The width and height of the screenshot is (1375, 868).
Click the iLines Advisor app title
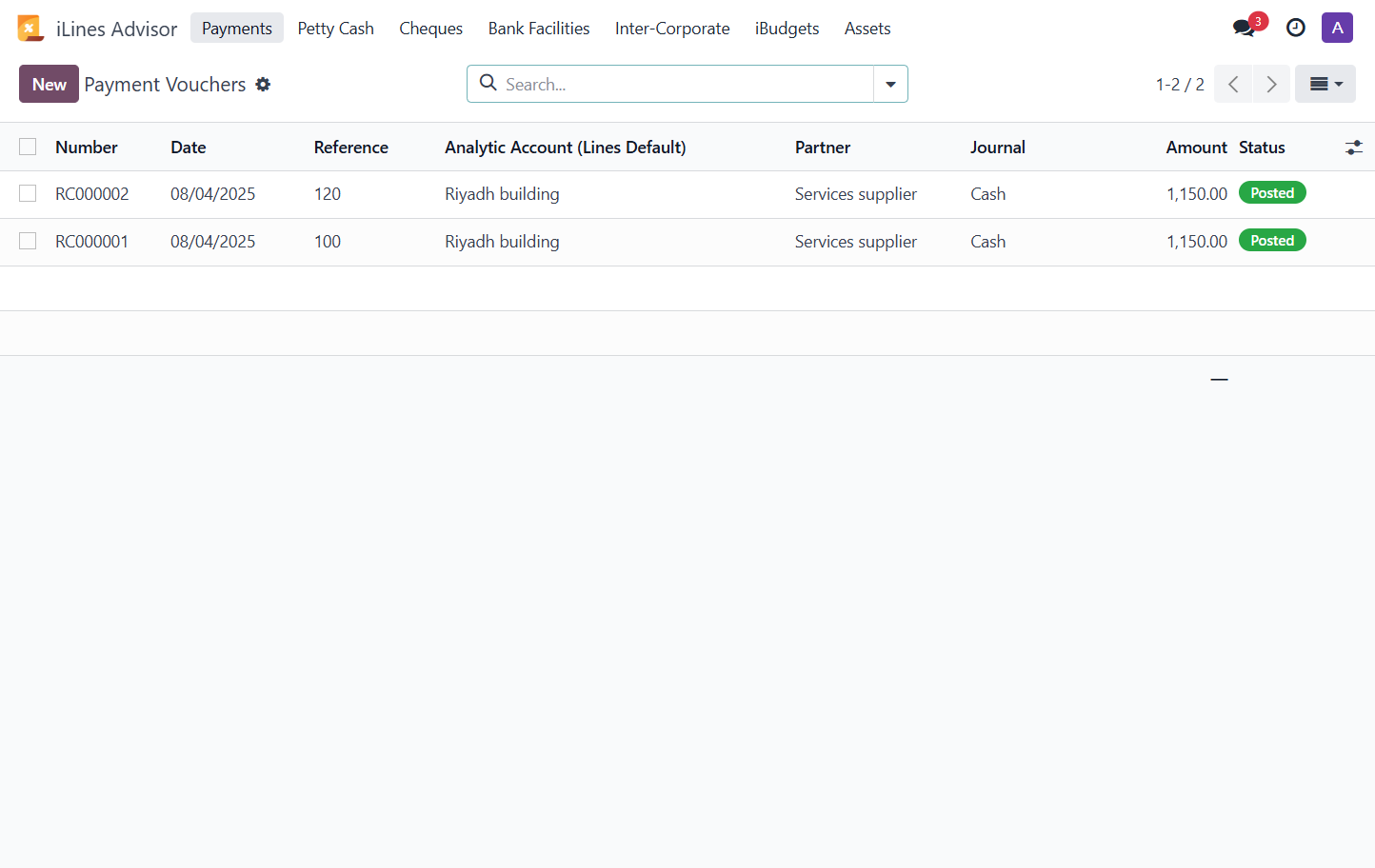click(x=116, y=29)
